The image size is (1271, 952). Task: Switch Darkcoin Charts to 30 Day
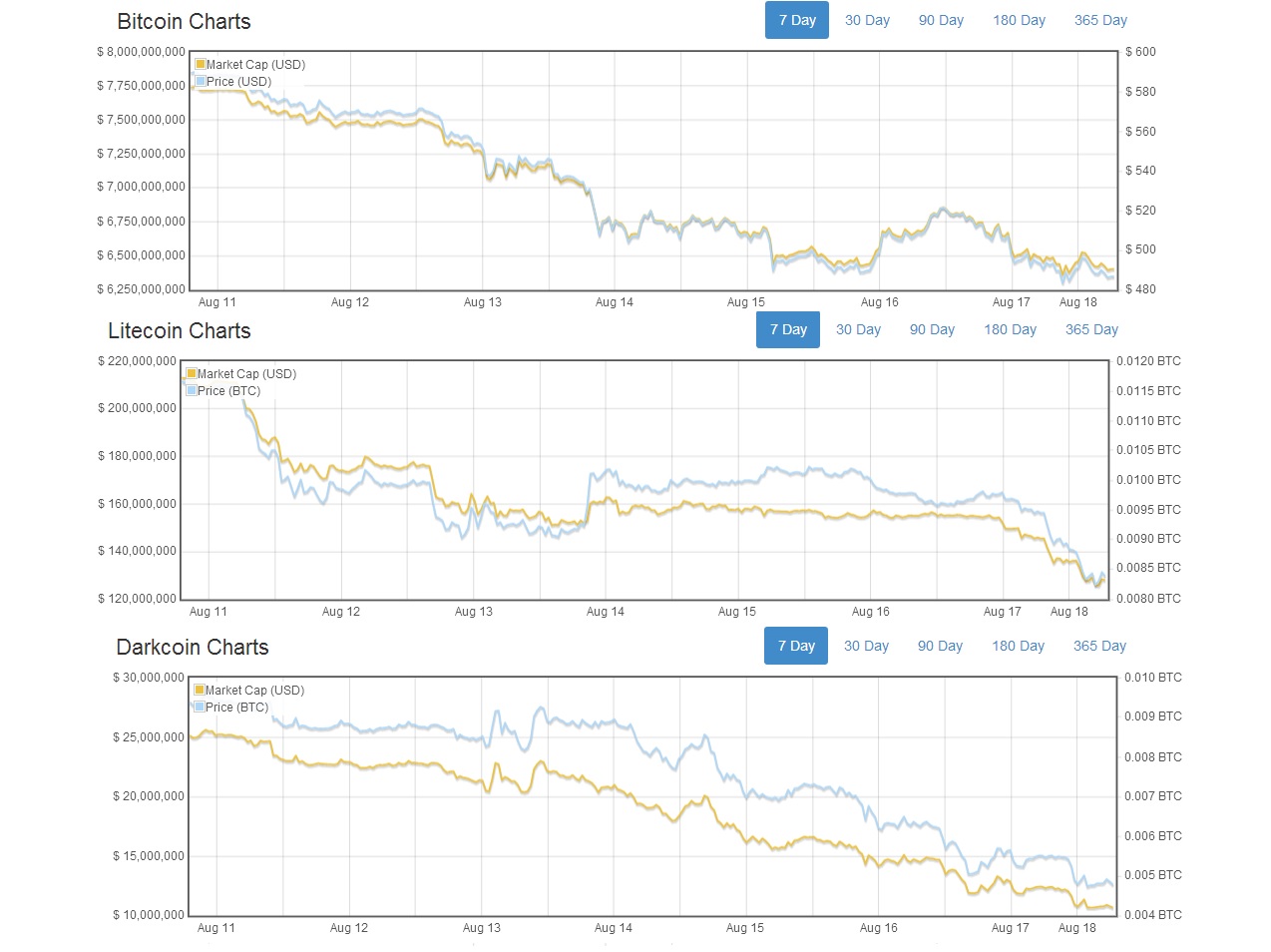click(866, 646)
